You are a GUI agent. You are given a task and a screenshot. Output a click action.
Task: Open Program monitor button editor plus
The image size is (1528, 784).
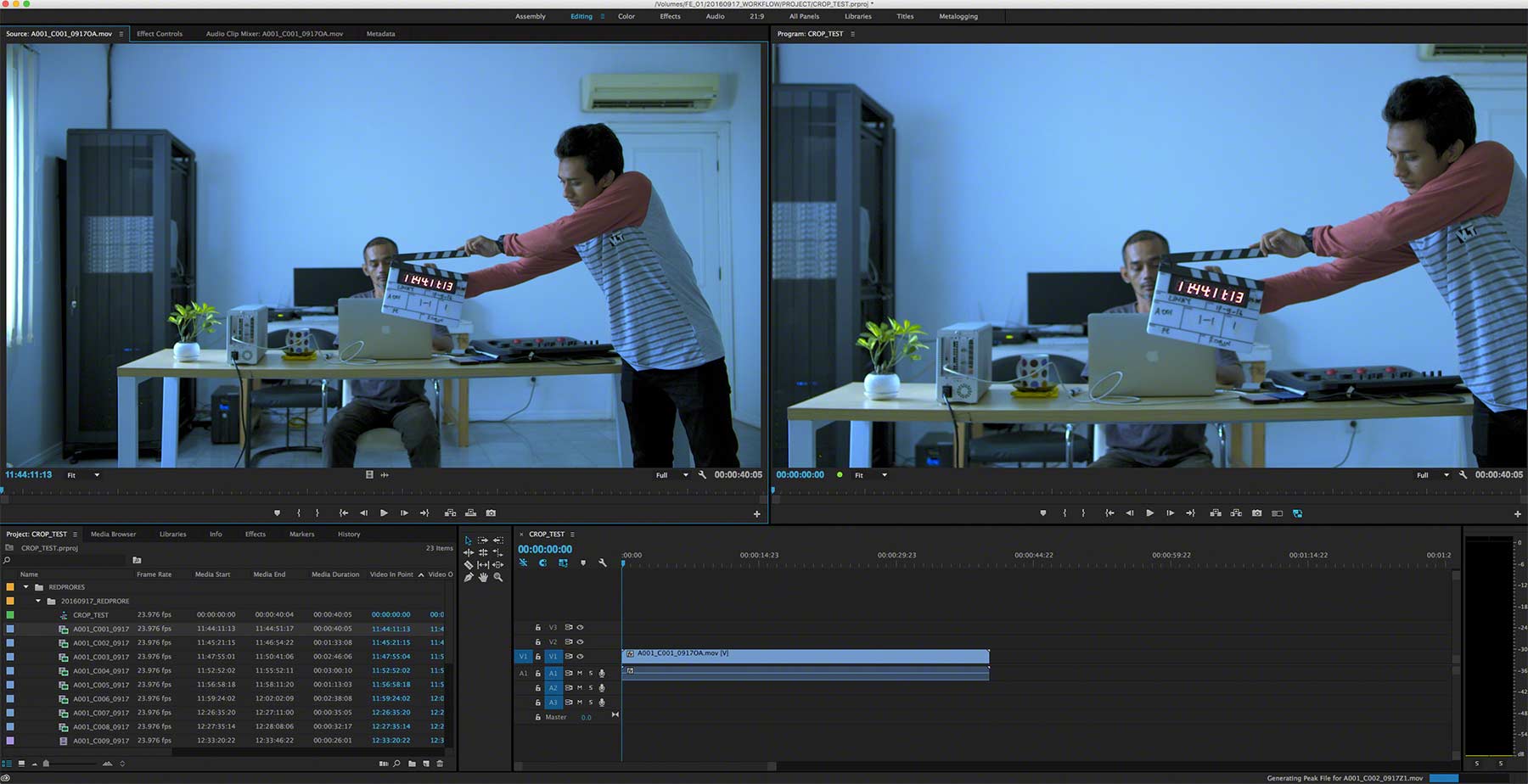click(1518, 513)
